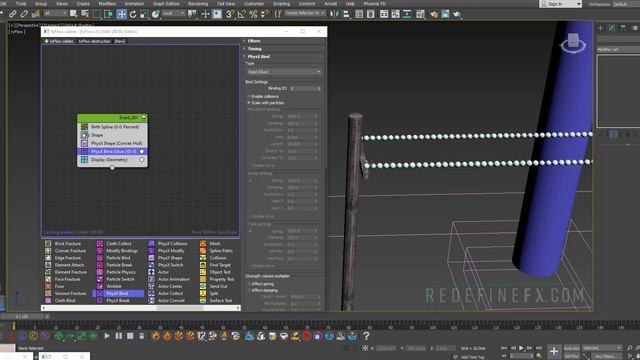Switch to the tyFlow cables tab

click(x=59, y=41)
